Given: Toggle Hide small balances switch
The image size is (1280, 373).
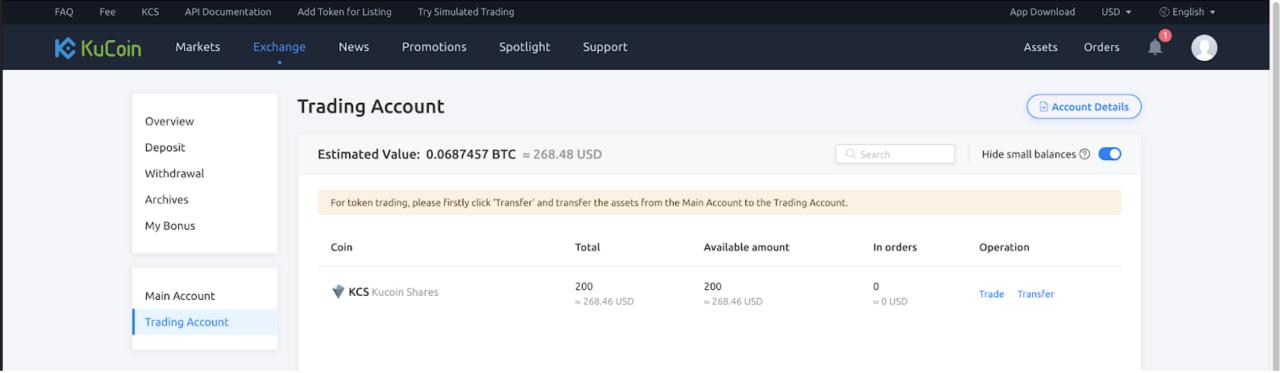Looking at the screenshot, I should 1109,154.
